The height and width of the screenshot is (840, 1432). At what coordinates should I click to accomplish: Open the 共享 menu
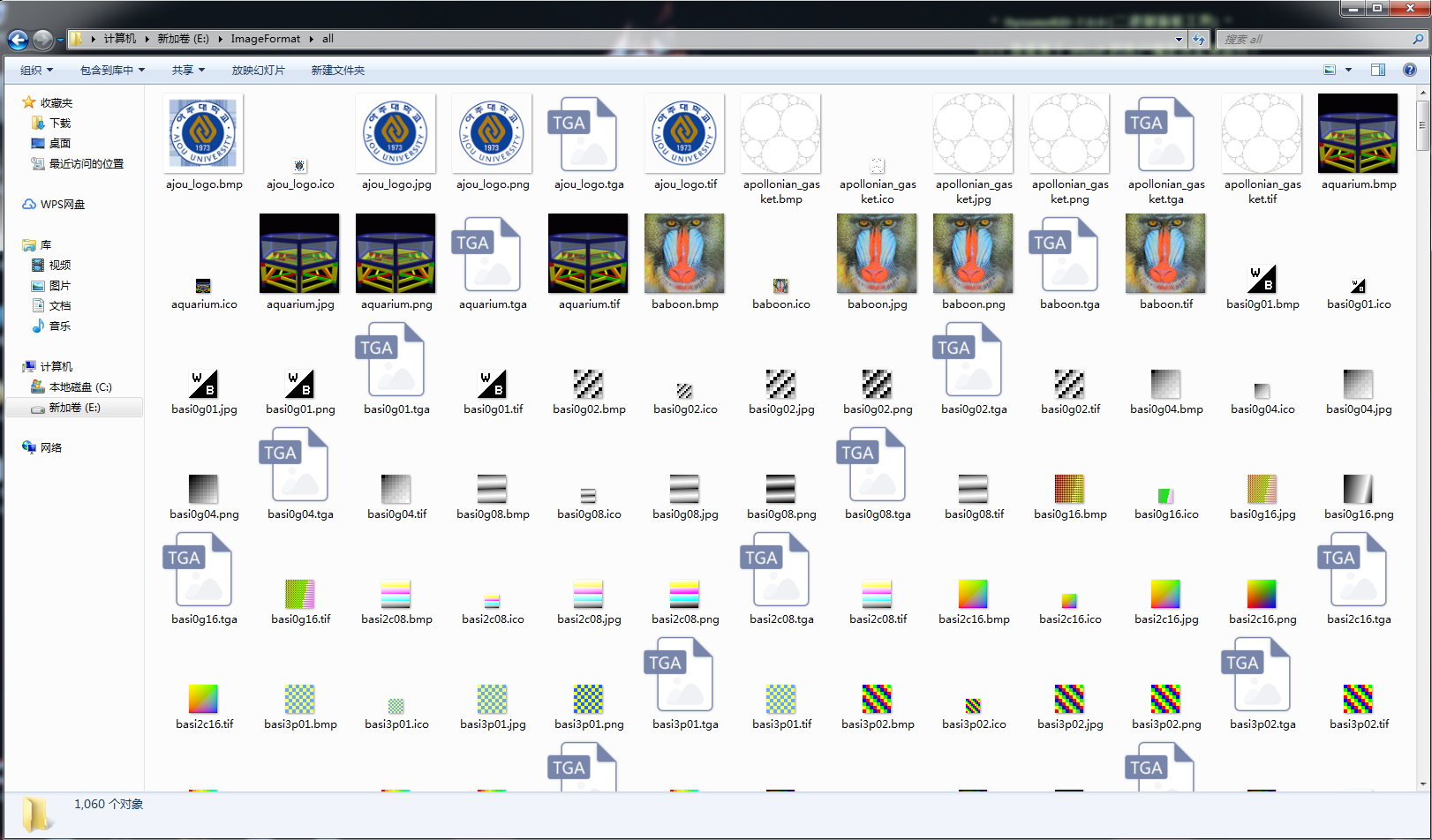[x=188, y=70]
